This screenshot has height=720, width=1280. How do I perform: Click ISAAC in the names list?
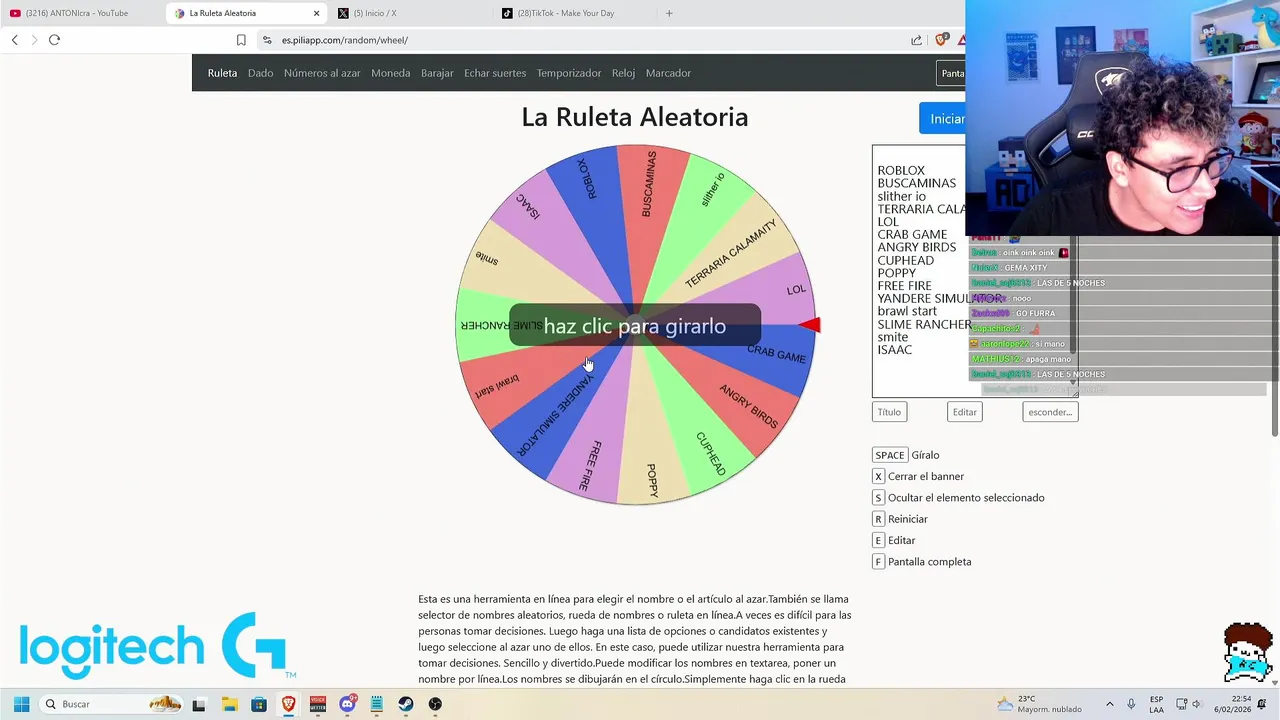click(894, 350)
